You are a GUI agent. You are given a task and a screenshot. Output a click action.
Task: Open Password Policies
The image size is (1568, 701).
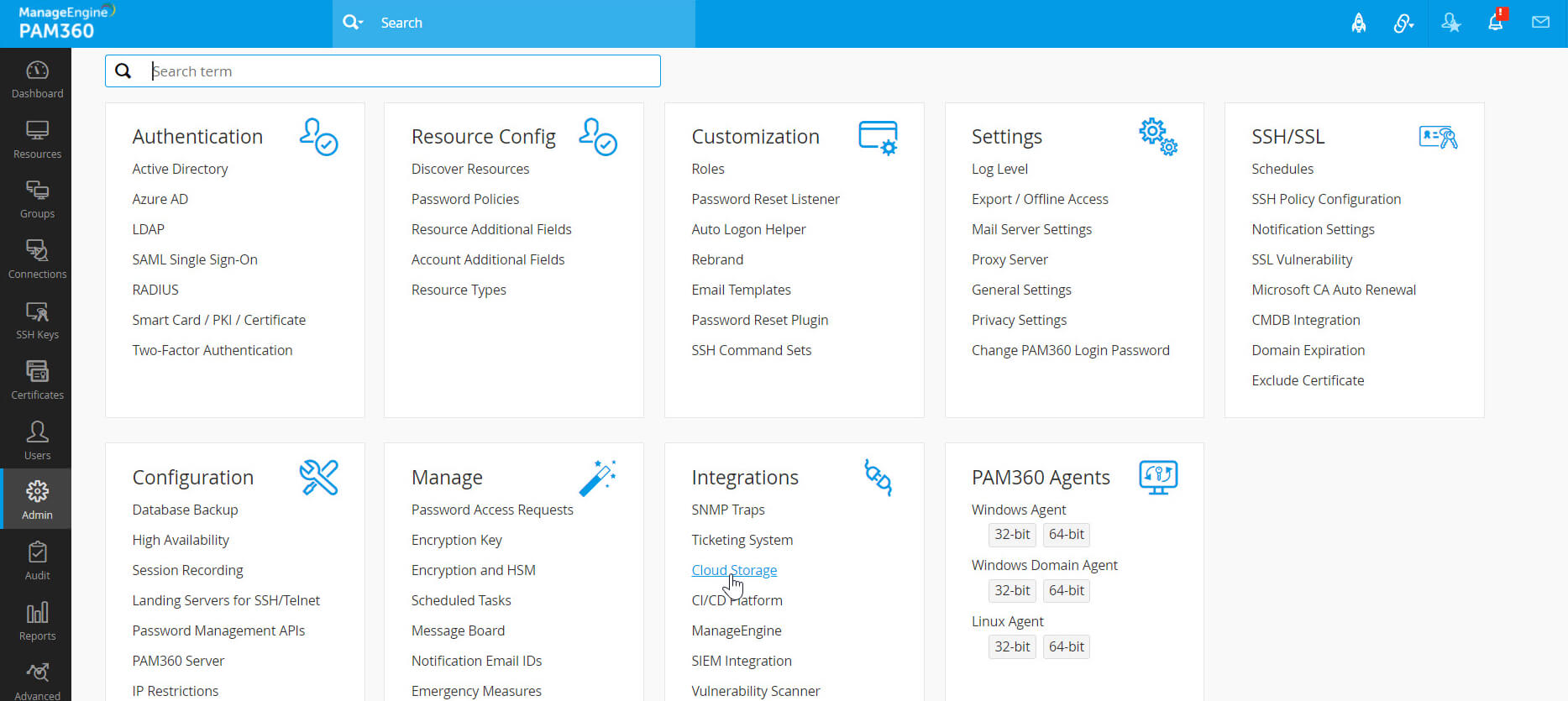pyautogui.click(x=465, y=199)
